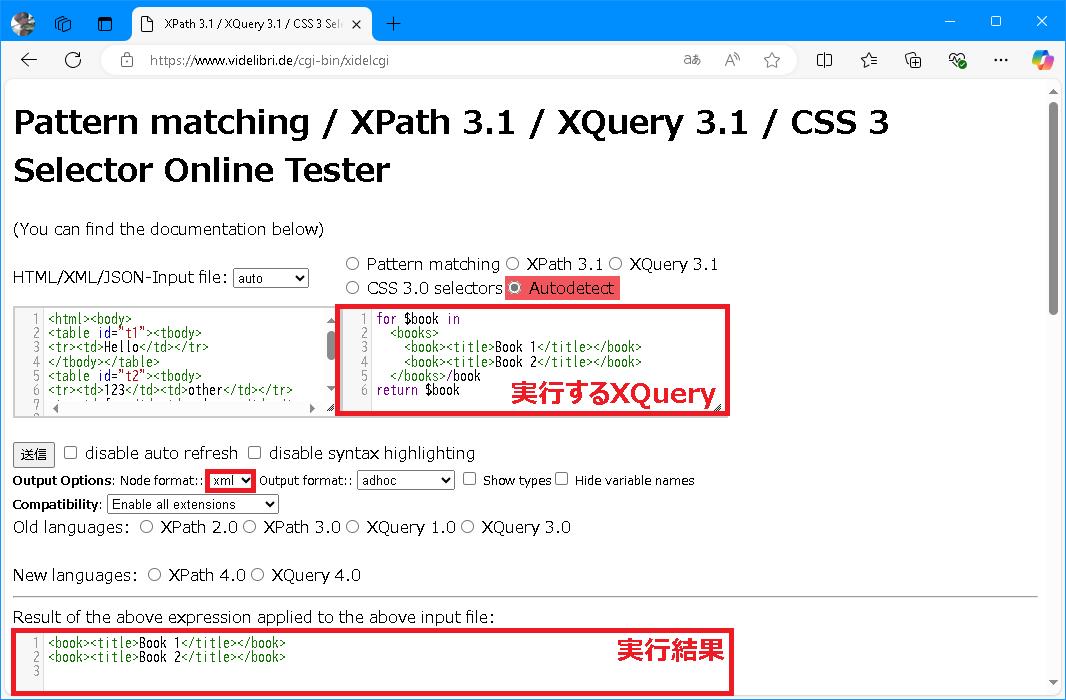Add this page to favorites via star icon

coord(771,60)
